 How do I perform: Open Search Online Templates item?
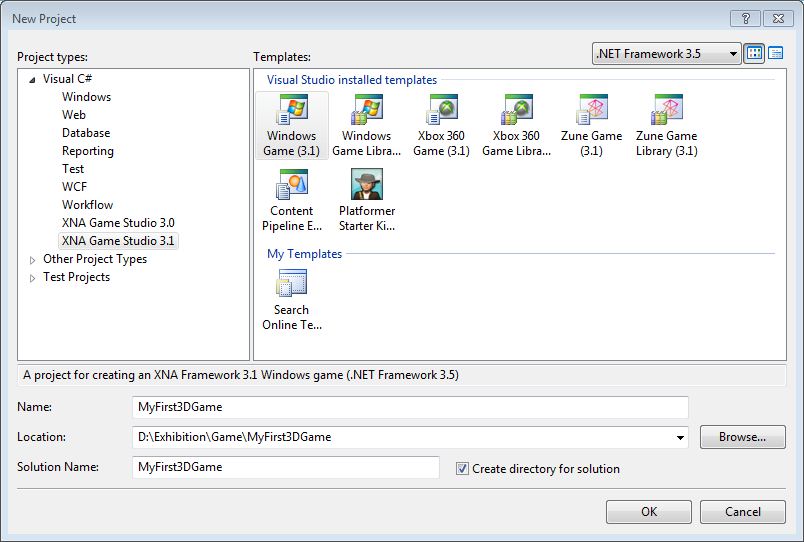pyautogui.click(x=291, y=299)
